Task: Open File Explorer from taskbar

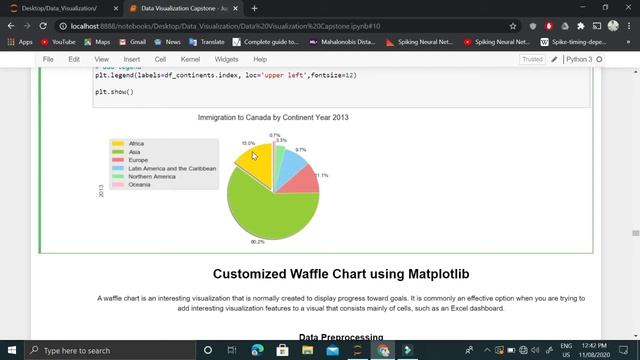Action: point(307,350)
